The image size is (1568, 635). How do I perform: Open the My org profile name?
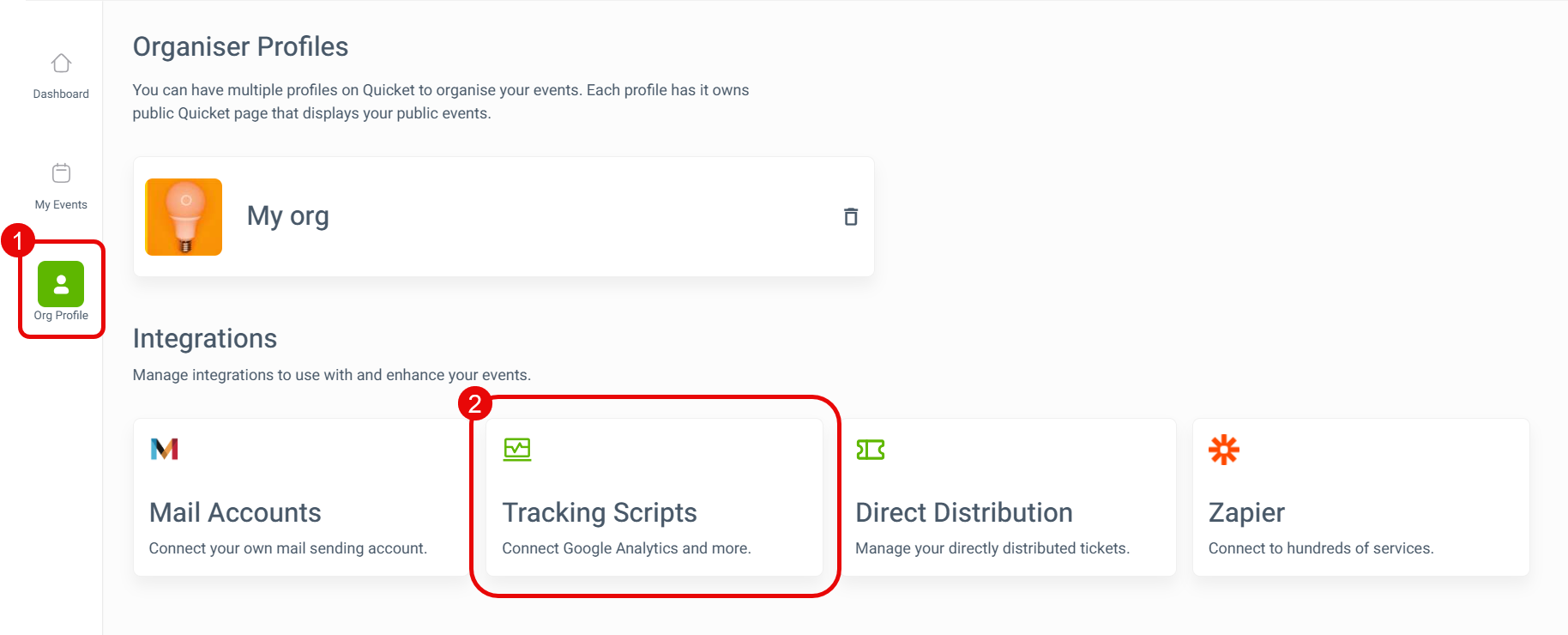coord(288,216)
